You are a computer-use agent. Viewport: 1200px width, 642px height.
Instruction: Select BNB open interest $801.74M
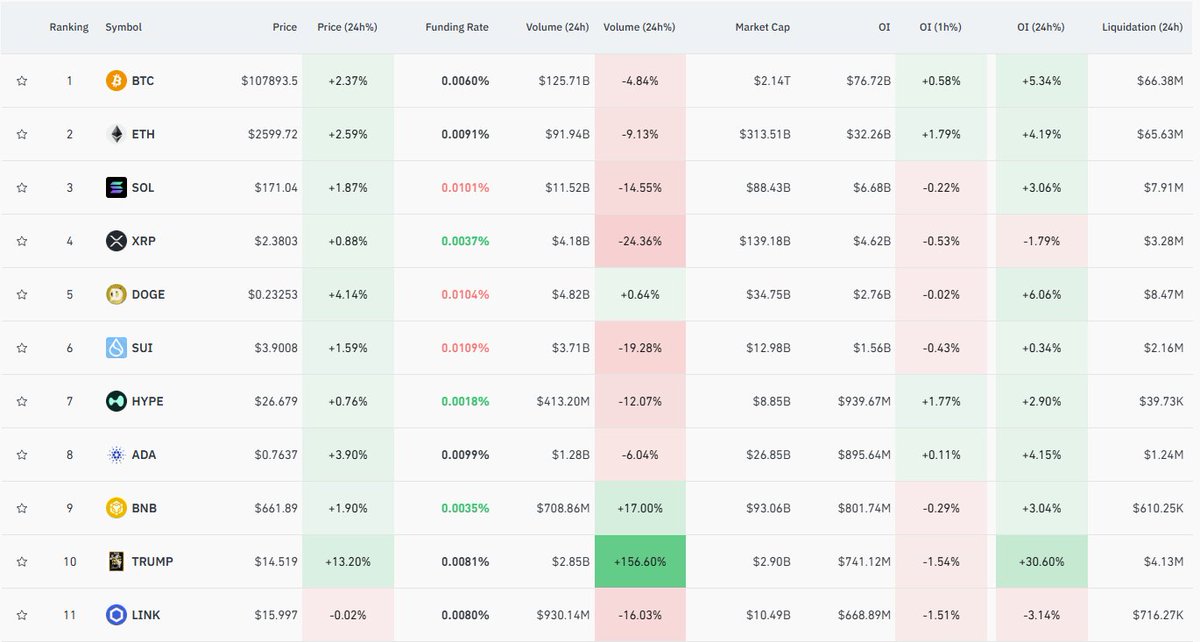[864, 509]
